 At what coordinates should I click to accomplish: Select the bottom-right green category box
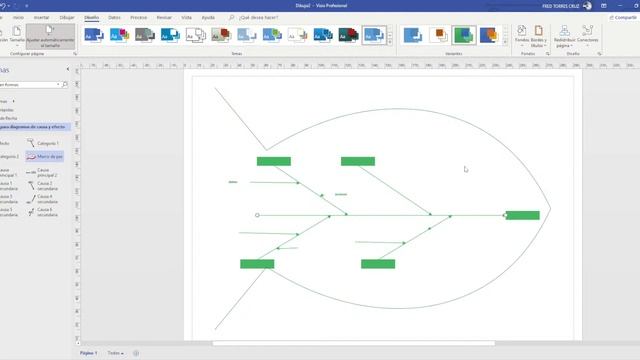(x=378, y=264)
